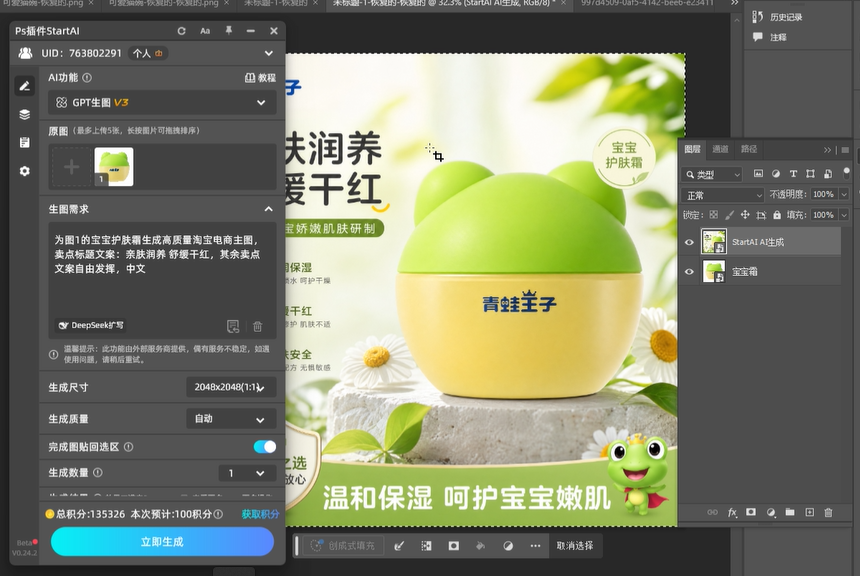Filter layers by shape layer icon
860x576 pixels.
tap(810, 174)
